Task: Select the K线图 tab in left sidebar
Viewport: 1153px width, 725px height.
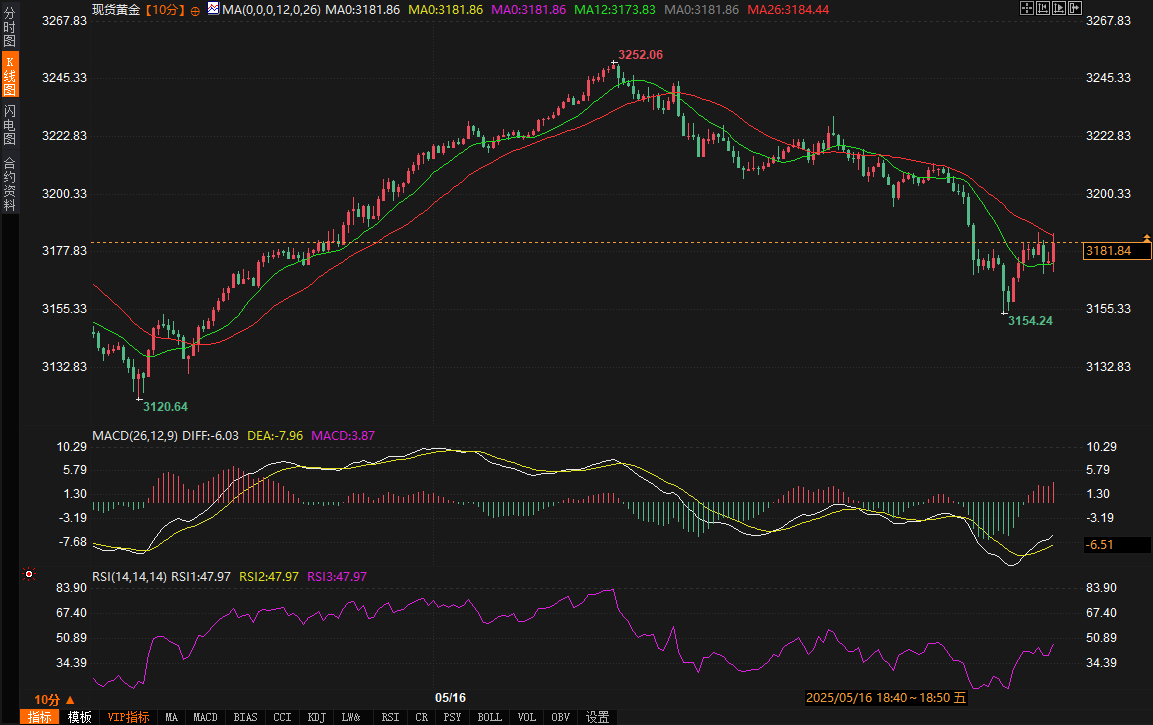Action: click(10, 74)
